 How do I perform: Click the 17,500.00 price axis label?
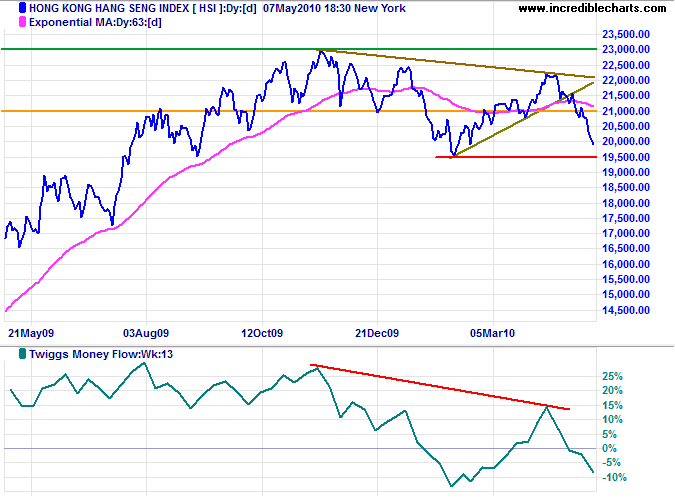[x=625, y=218]
